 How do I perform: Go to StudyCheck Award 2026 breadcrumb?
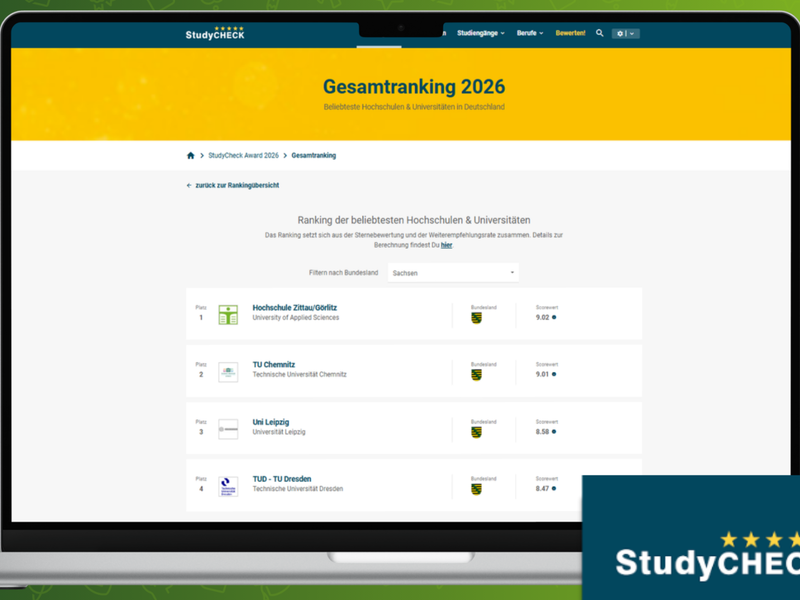243,156
